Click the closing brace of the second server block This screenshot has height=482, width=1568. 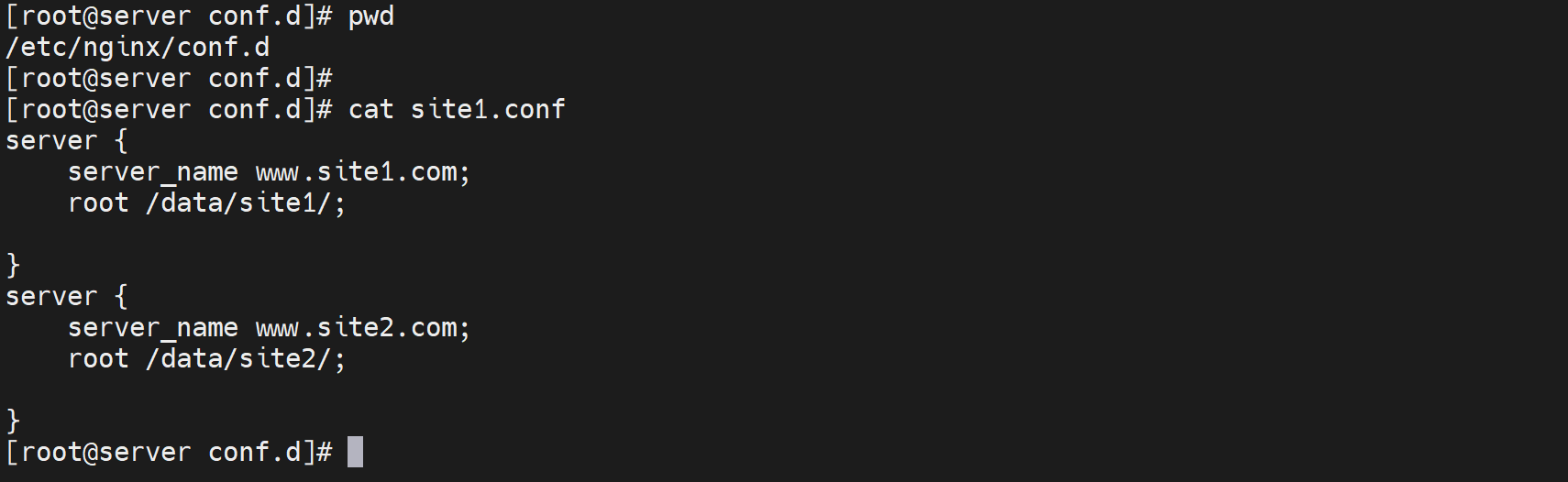coord(13,422)
